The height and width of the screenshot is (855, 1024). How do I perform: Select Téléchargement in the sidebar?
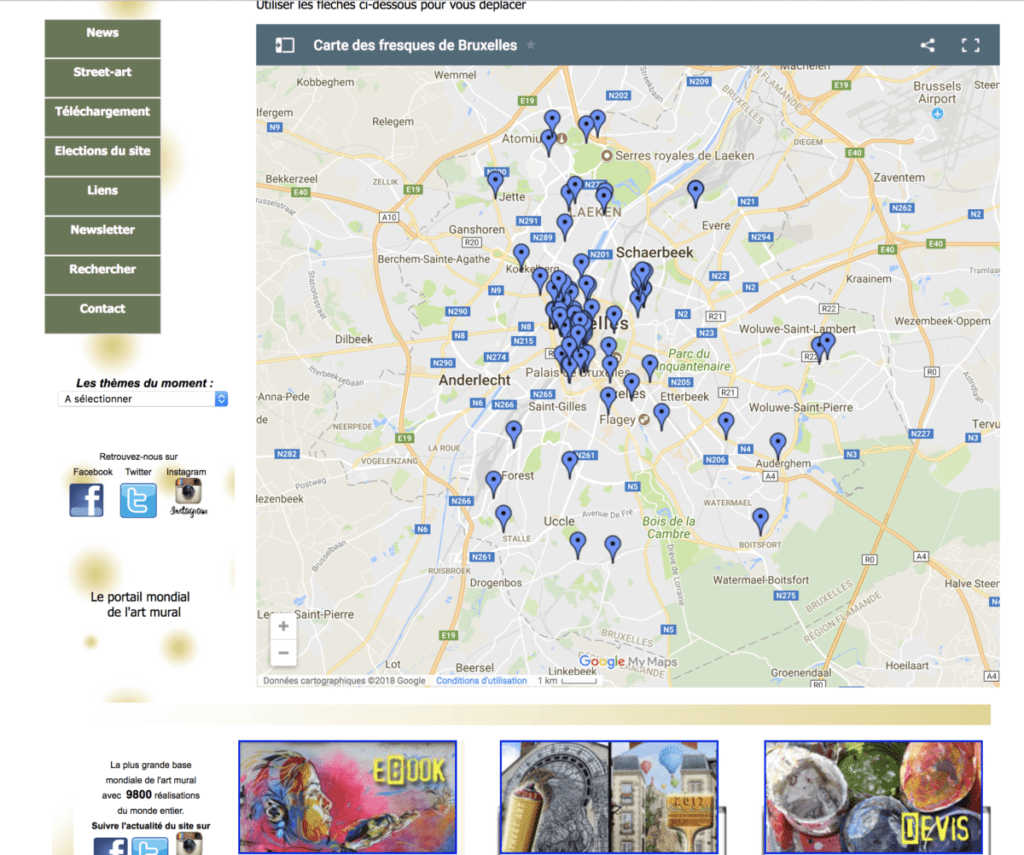pyautogui.click(x=102, y=112)
